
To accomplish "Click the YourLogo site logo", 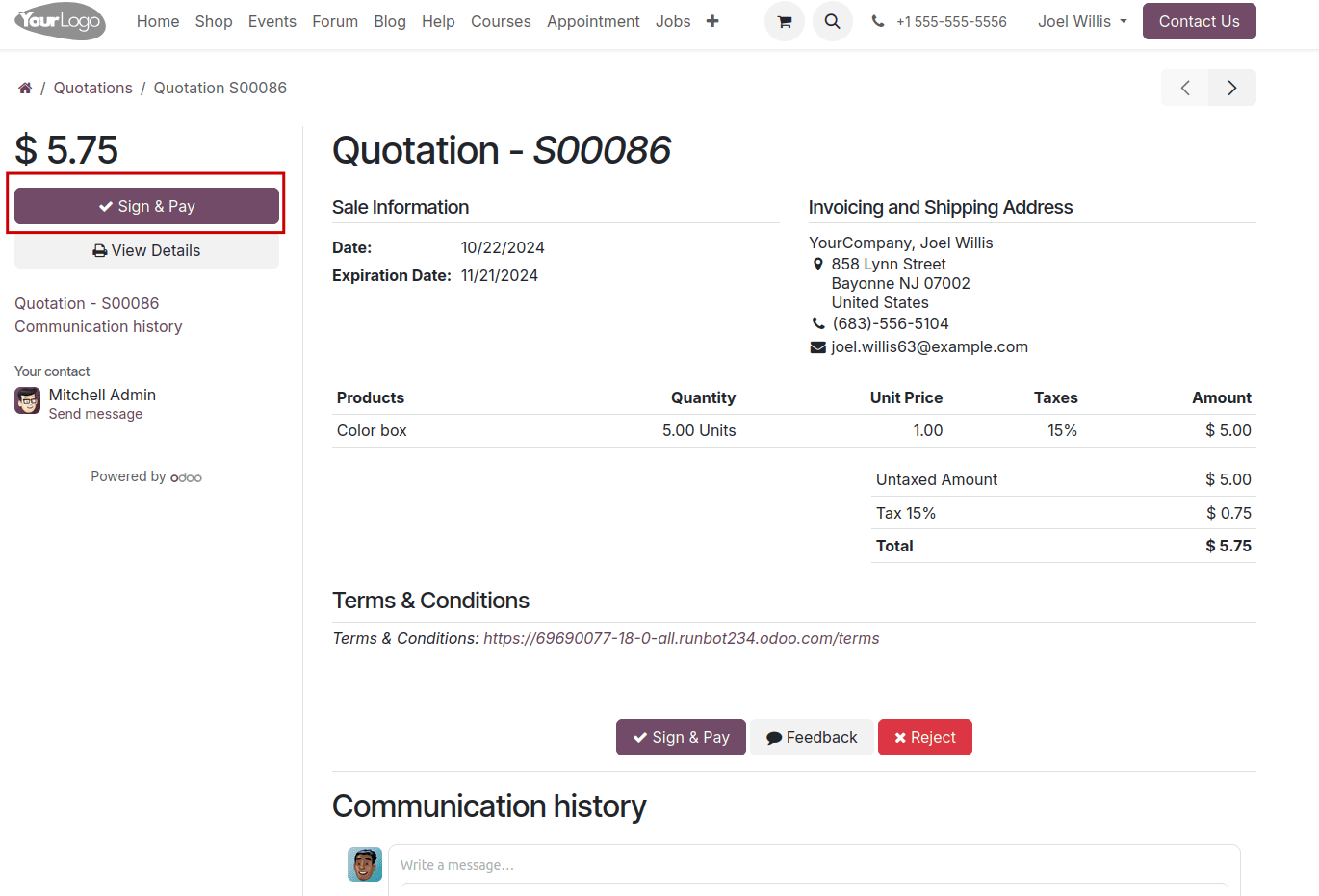I will [60, 21].
